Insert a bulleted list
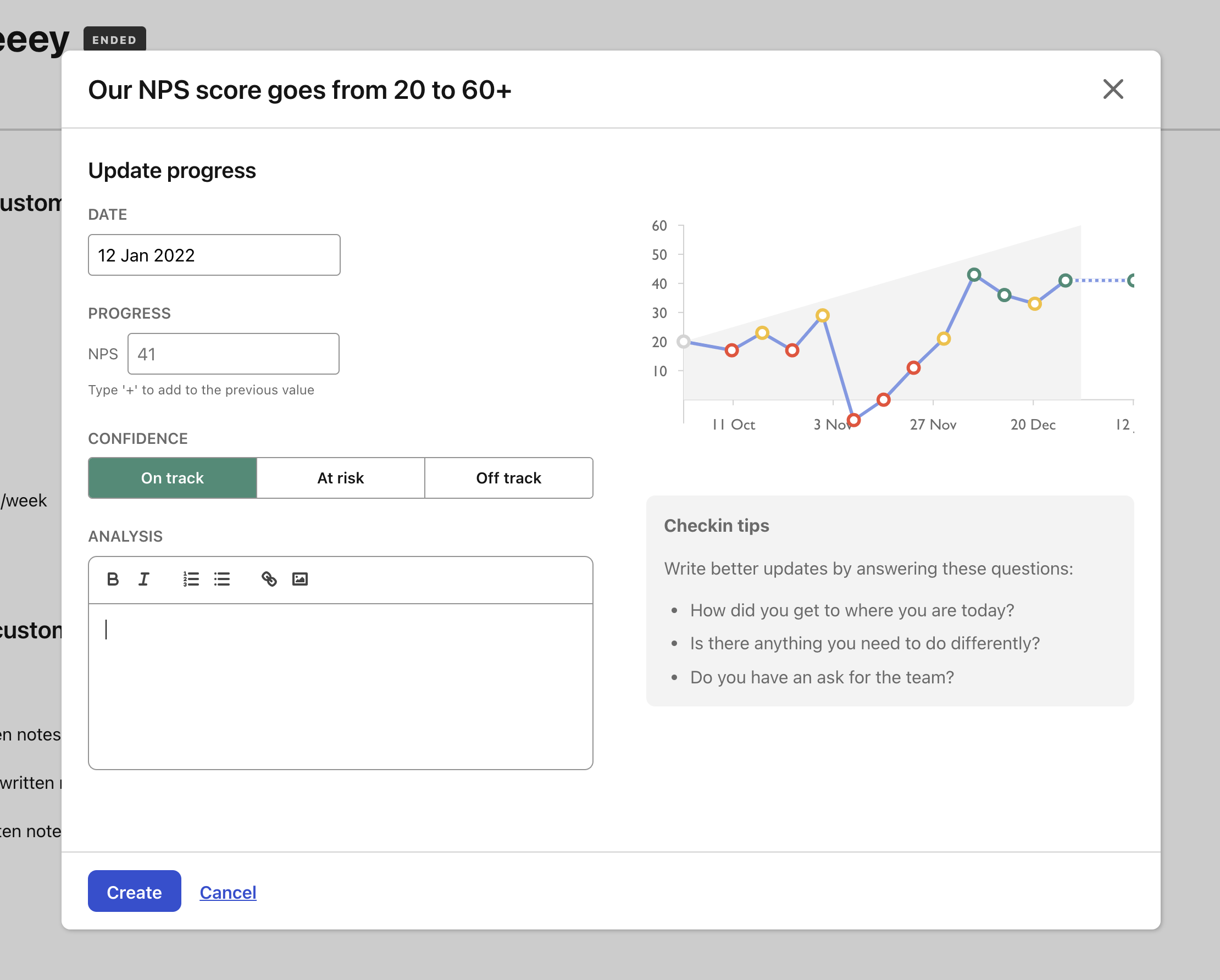This screenshot has height=980, width=1220. 222,579
